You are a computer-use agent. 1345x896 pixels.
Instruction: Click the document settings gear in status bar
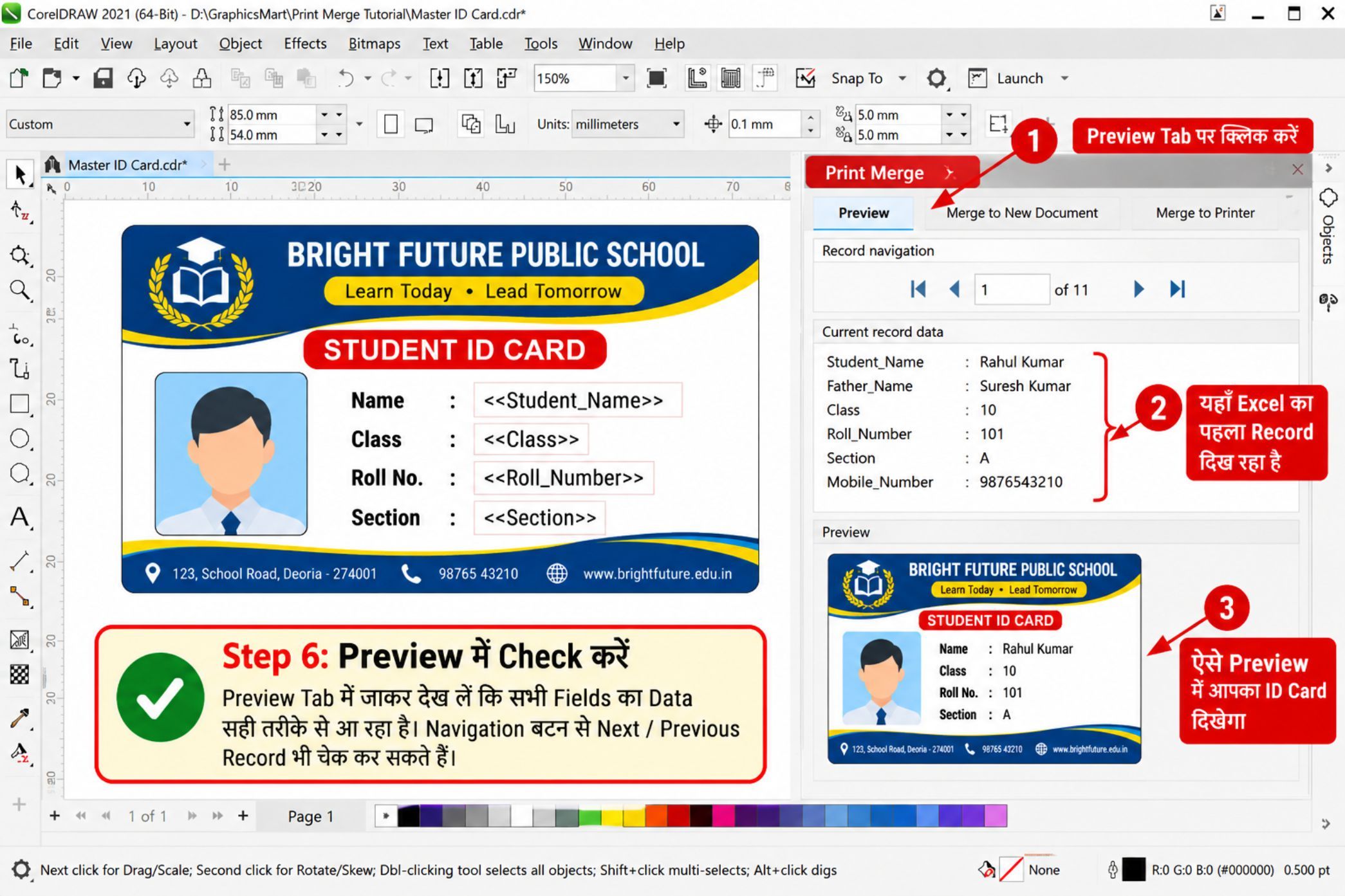(x=21, y=870)
